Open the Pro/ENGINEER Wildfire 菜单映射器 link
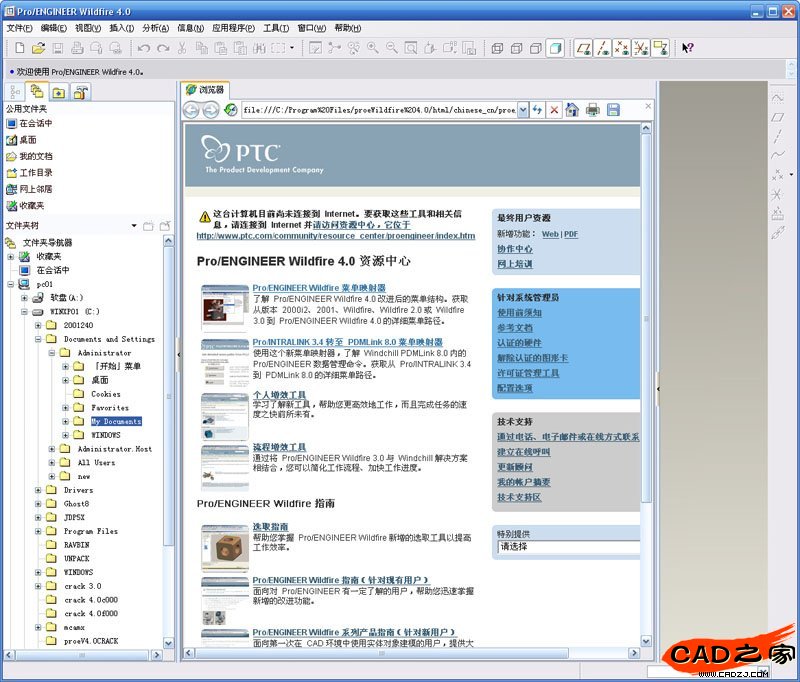800x682 pixels. pos(319,288)
